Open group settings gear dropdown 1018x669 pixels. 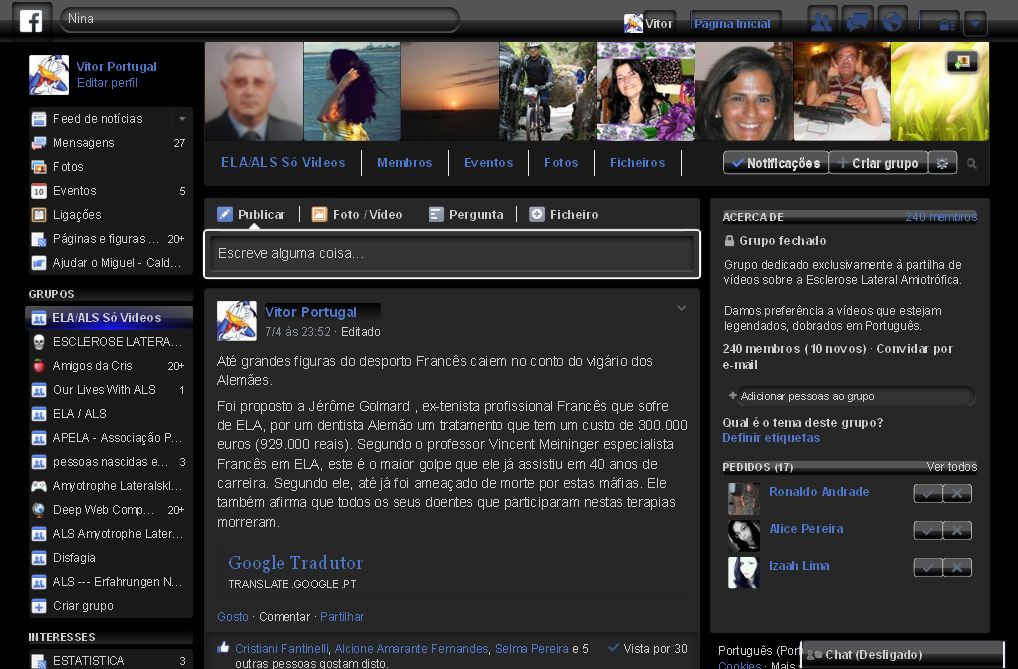click(x=942, y=163)
